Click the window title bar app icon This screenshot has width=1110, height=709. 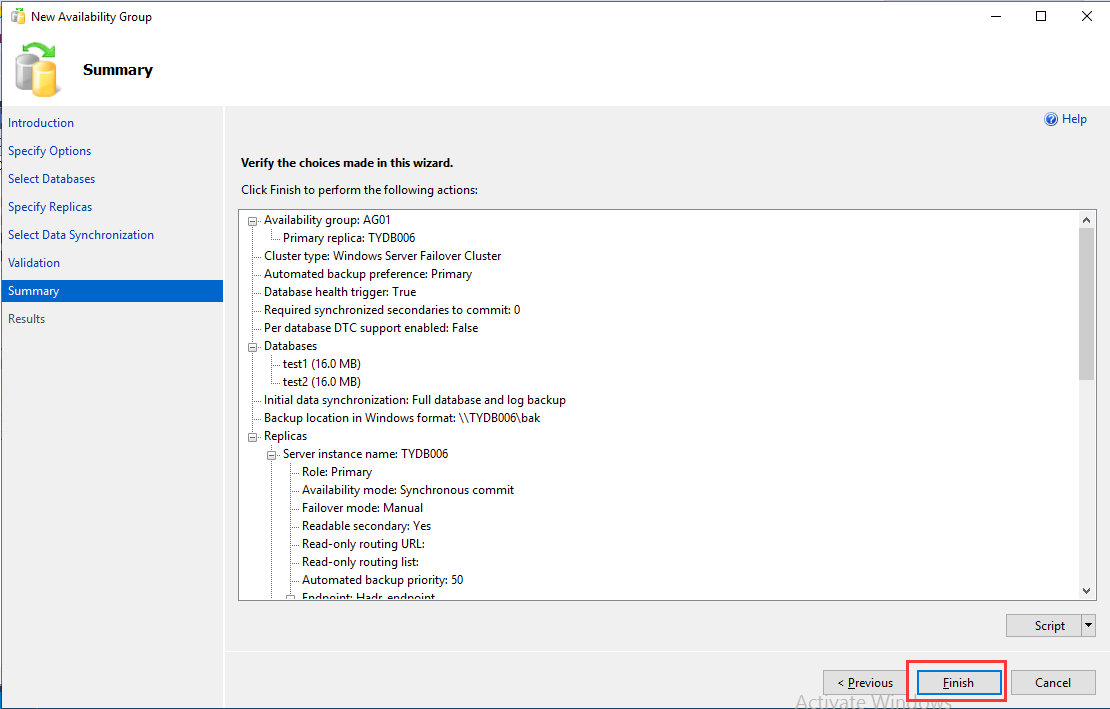[x=18, y=16]
